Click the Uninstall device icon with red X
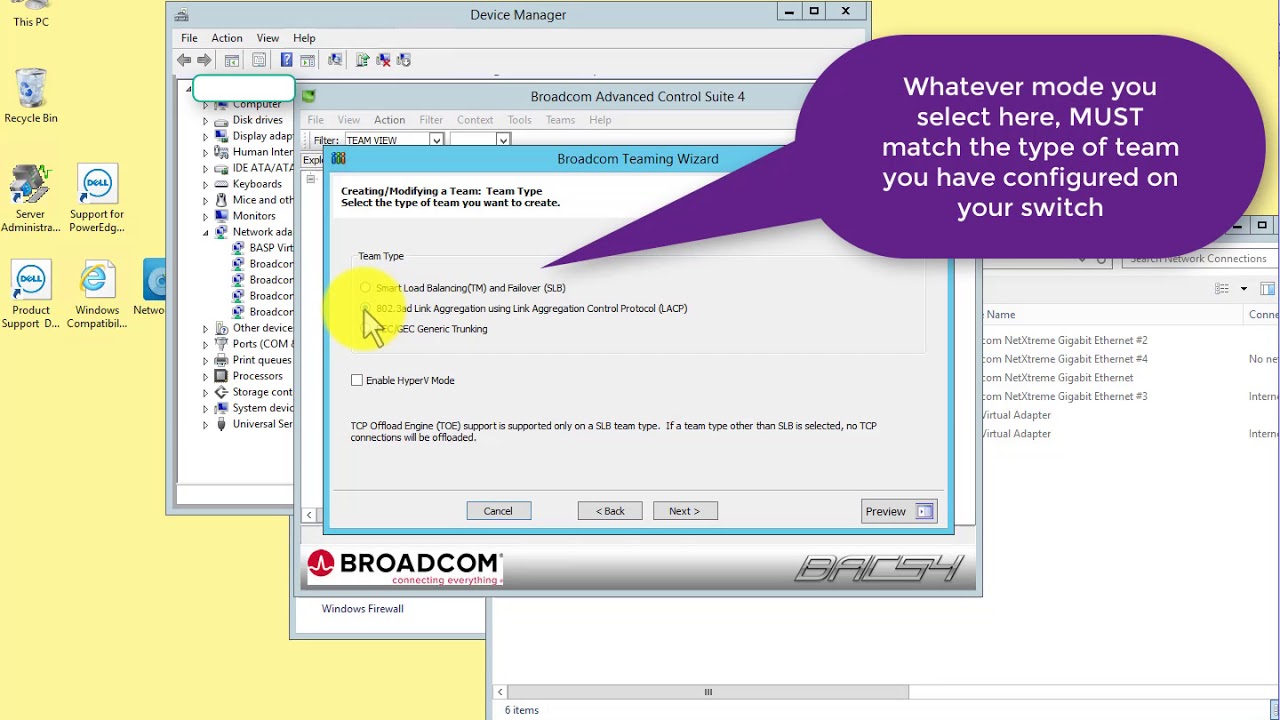Image resolution: width=1280 pixels, height=720 pixels. (383, 60)
